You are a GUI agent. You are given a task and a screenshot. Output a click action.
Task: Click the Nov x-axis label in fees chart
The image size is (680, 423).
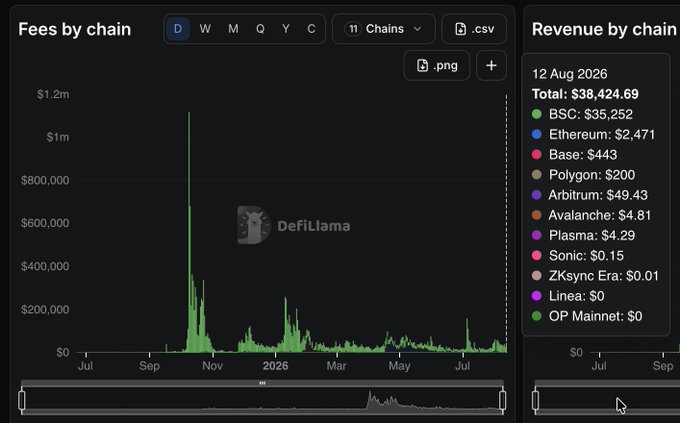[212, 366]
